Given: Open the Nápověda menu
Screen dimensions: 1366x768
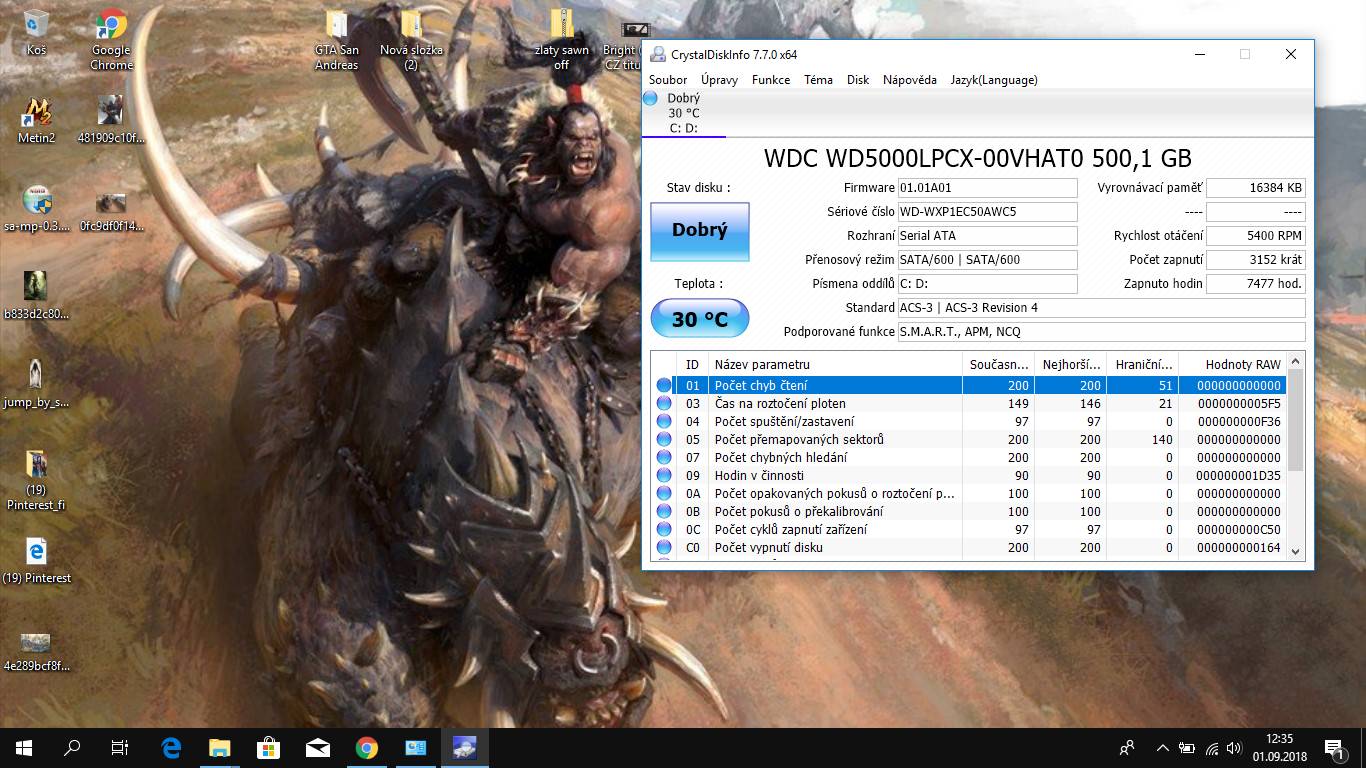Looking at the screenshot, I should pos(910,80).
